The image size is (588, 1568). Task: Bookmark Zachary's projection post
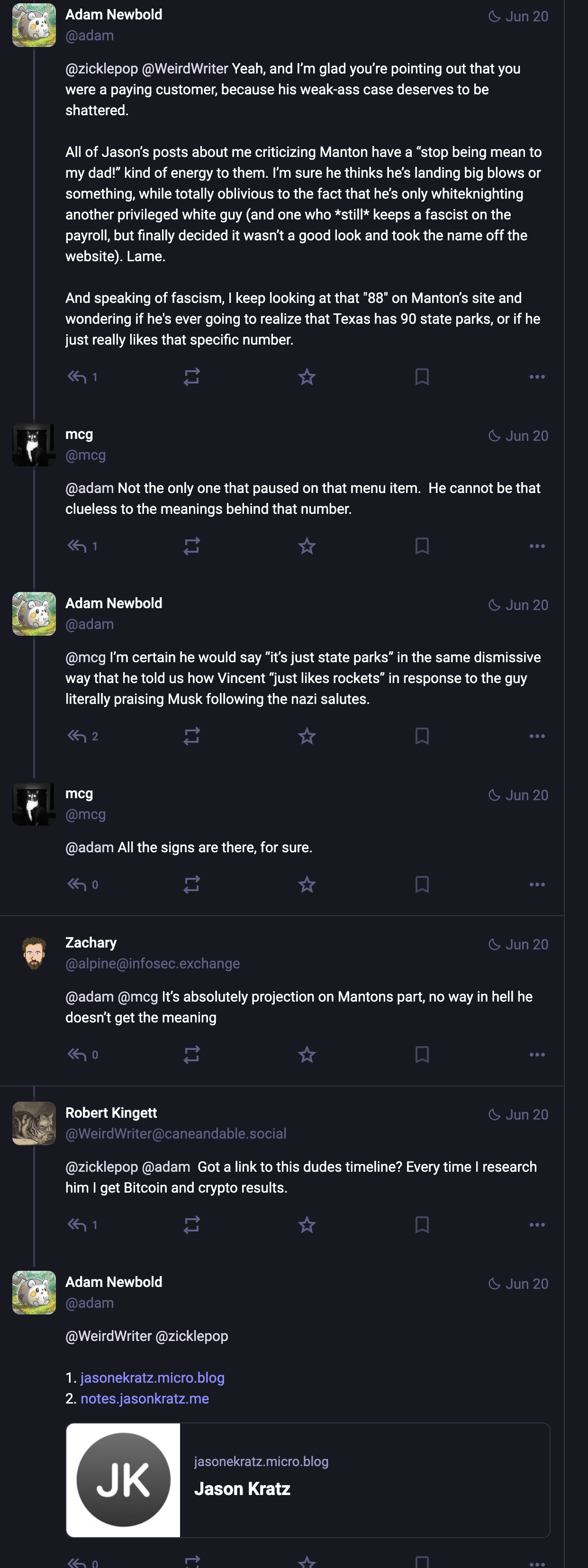point(422,1055)
